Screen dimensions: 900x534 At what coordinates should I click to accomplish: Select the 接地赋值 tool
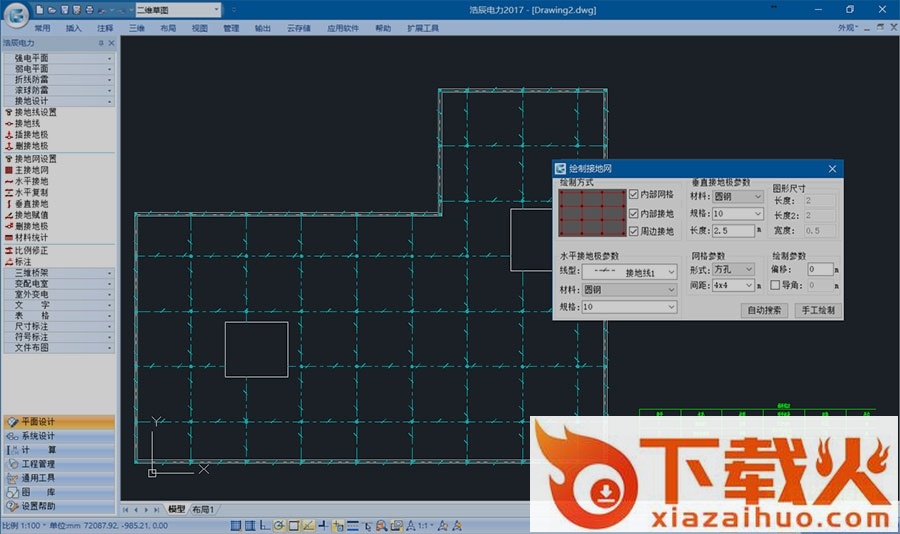pyautogui.click(x=27, y=215)
